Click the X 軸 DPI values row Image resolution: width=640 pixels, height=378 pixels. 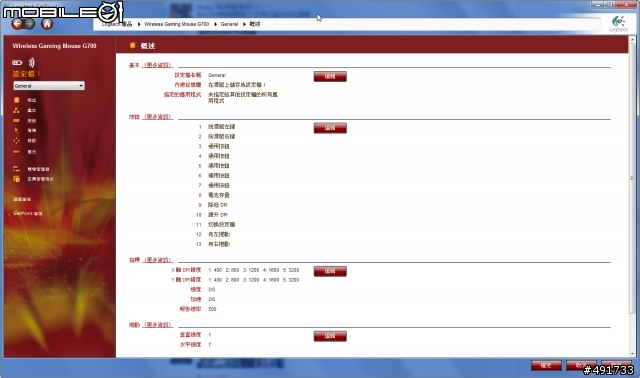pos(253,270)
